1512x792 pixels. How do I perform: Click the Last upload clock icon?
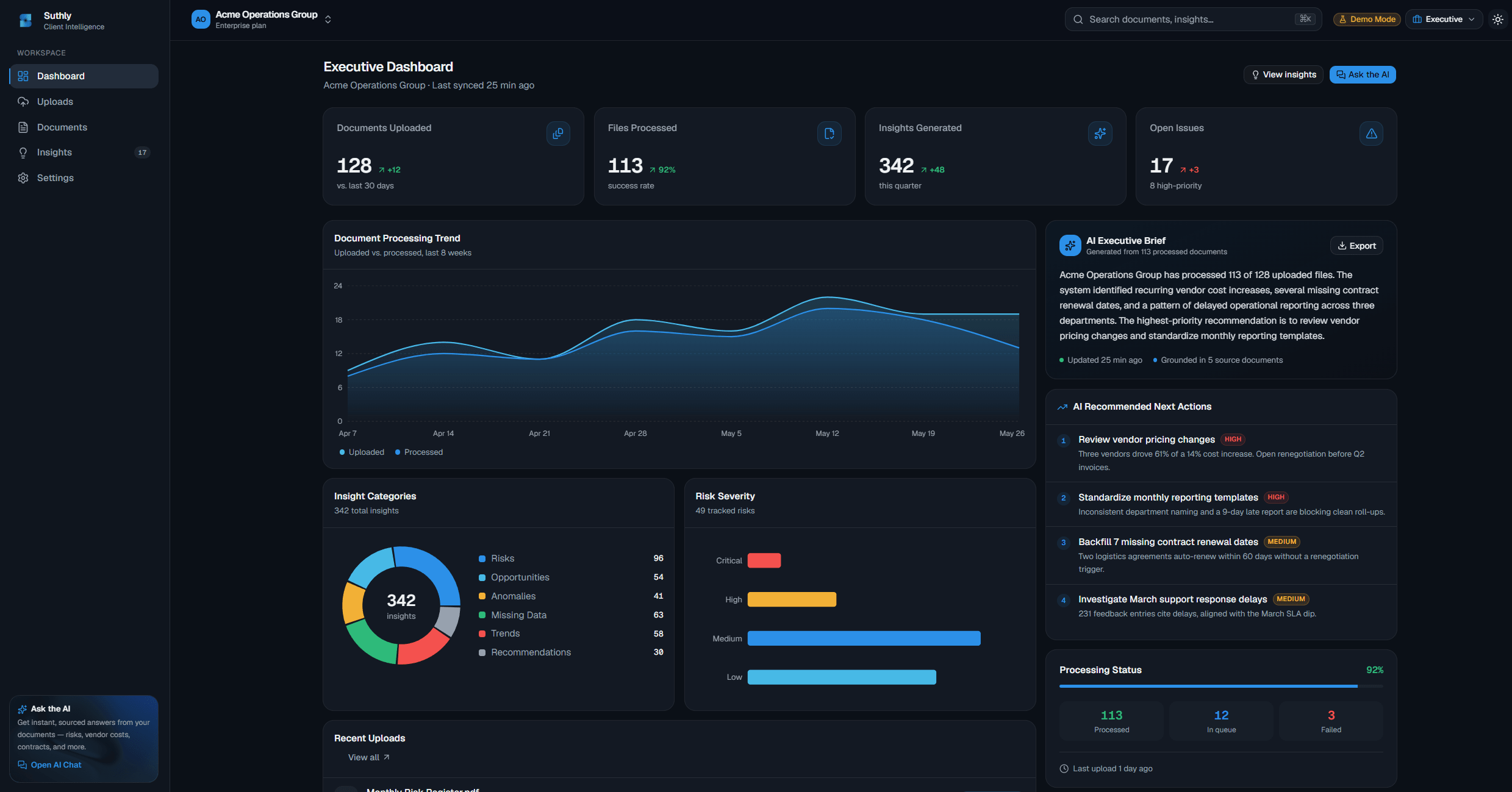[x=1064, y=769]
